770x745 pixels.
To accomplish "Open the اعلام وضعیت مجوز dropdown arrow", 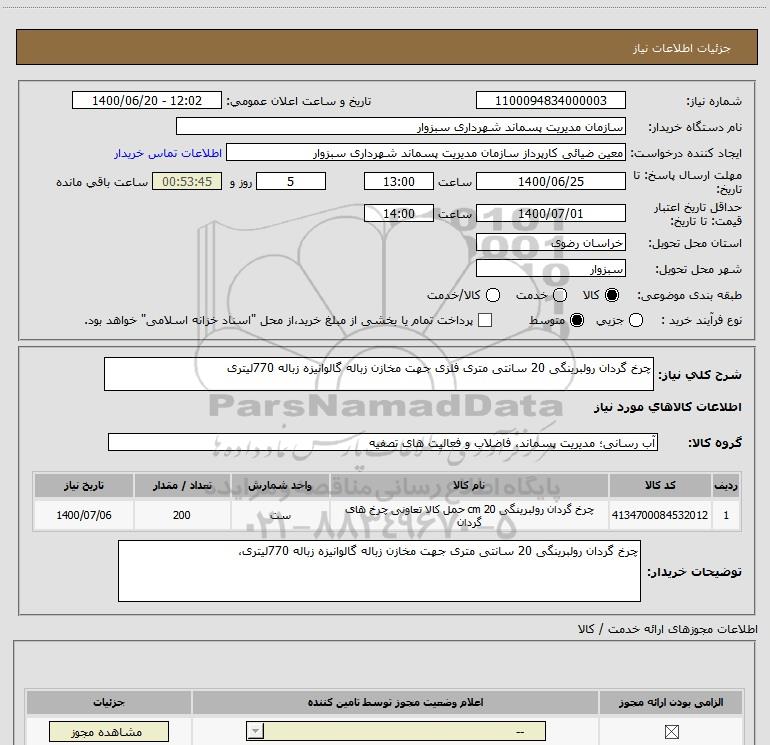I will click(255, 731).
